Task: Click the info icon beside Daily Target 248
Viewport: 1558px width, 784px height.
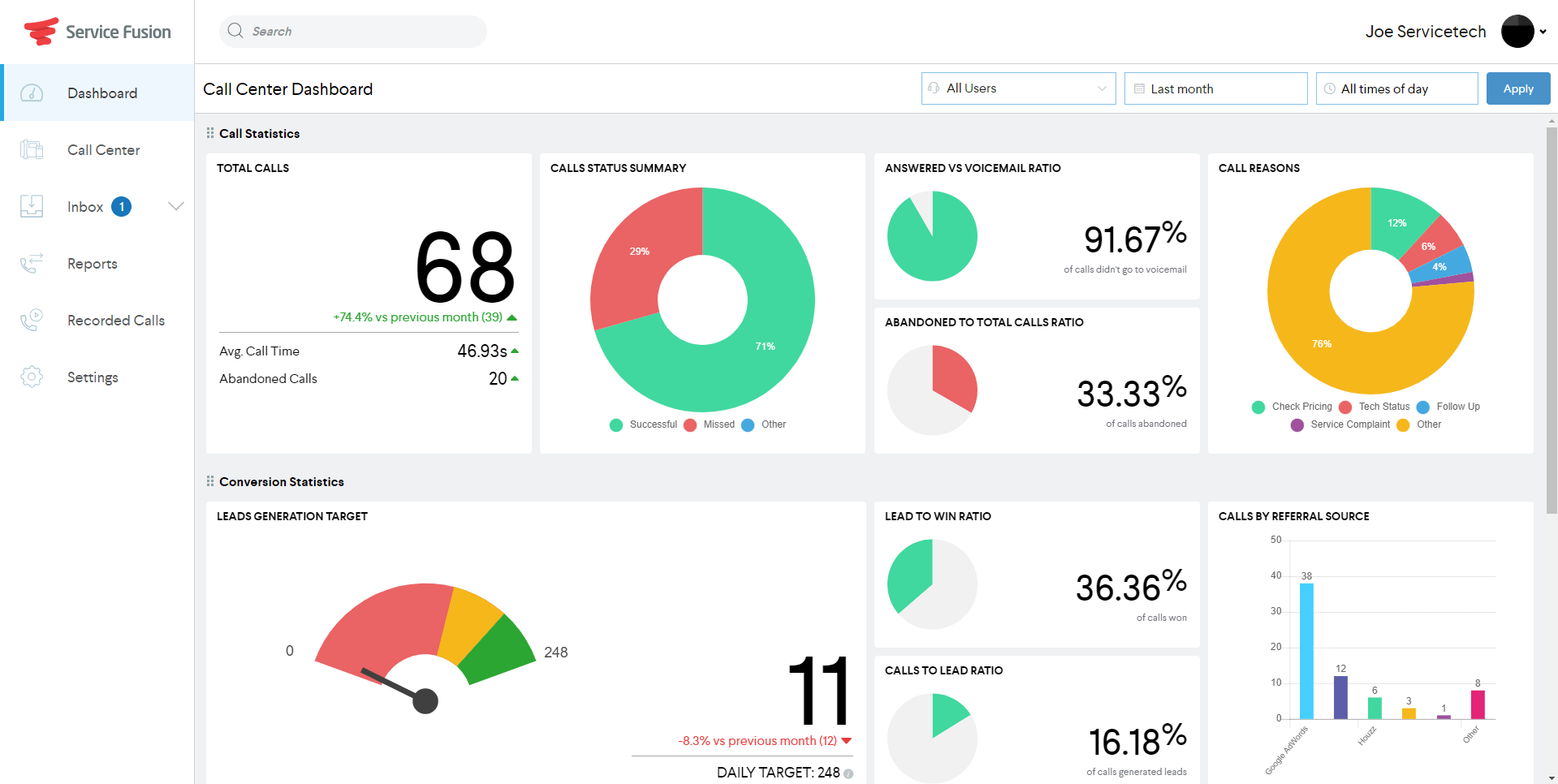Action: tap(848, 773)
